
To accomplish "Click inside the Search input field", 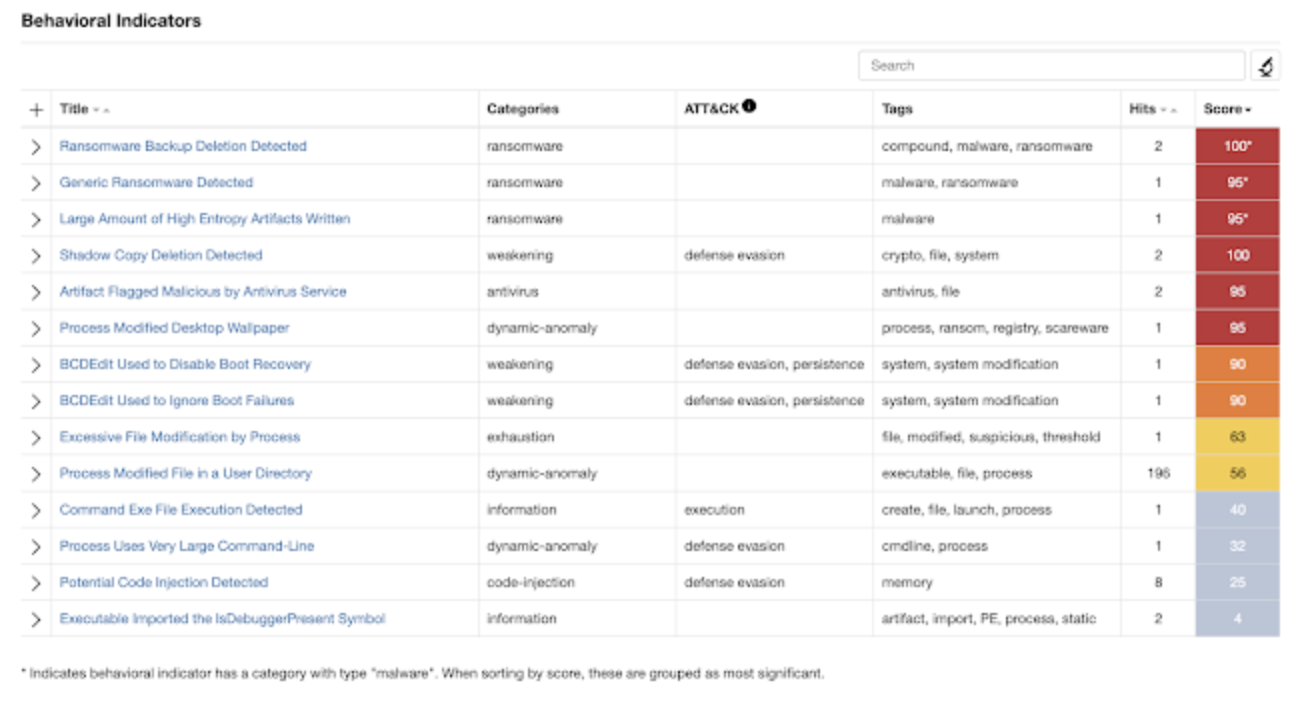I will pyautogui.click(x=1050, y=66).
